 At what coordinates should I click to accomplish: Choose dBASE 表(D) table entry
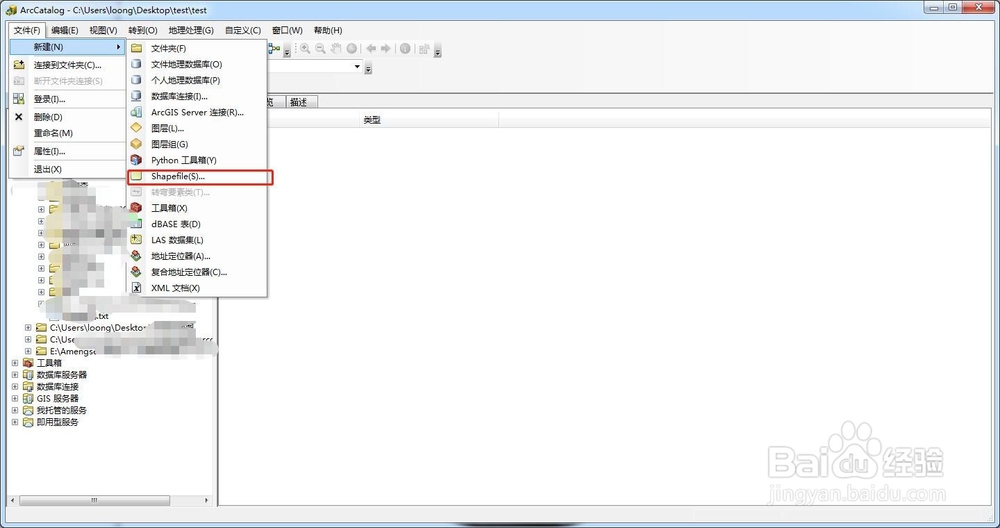click(x=198, y=224)
